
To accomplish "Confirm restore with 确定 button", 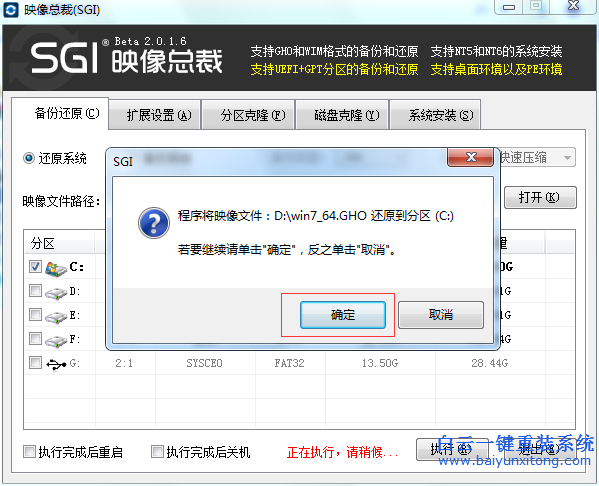I will click(343, 315).
